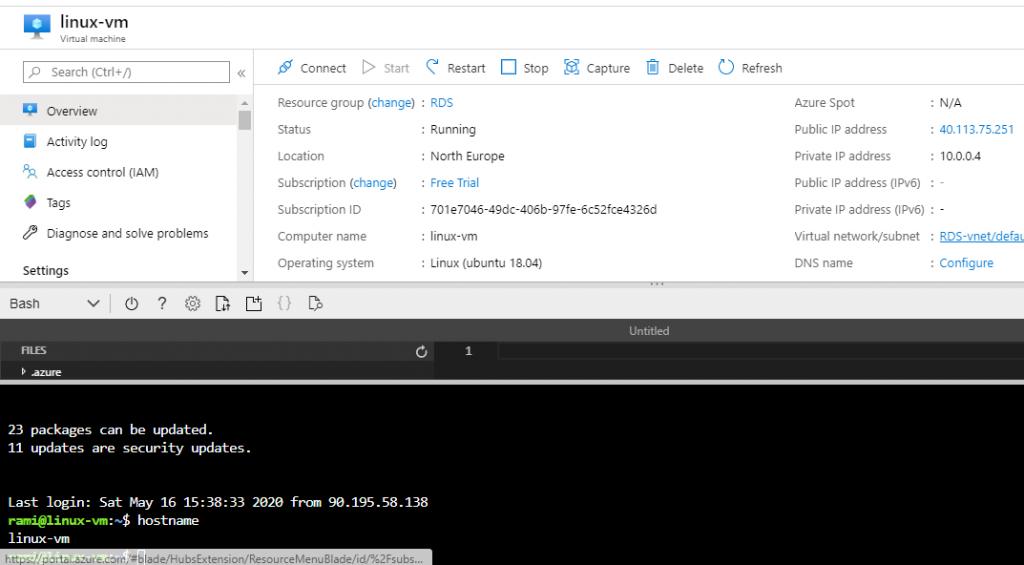Click the sidebar scrollbar up arrow

point(245,103)
